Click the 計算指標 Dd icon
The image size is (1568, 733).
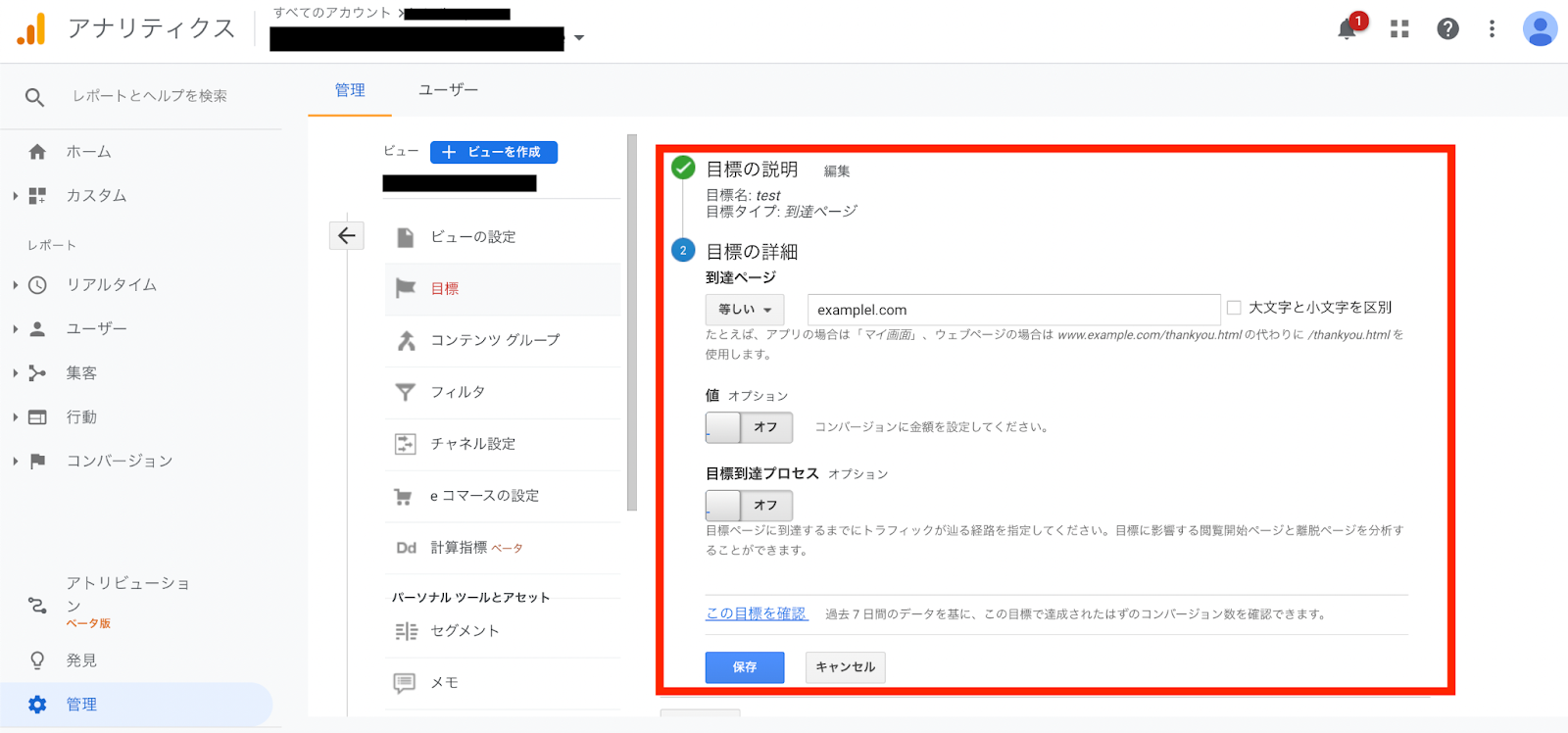406,548
